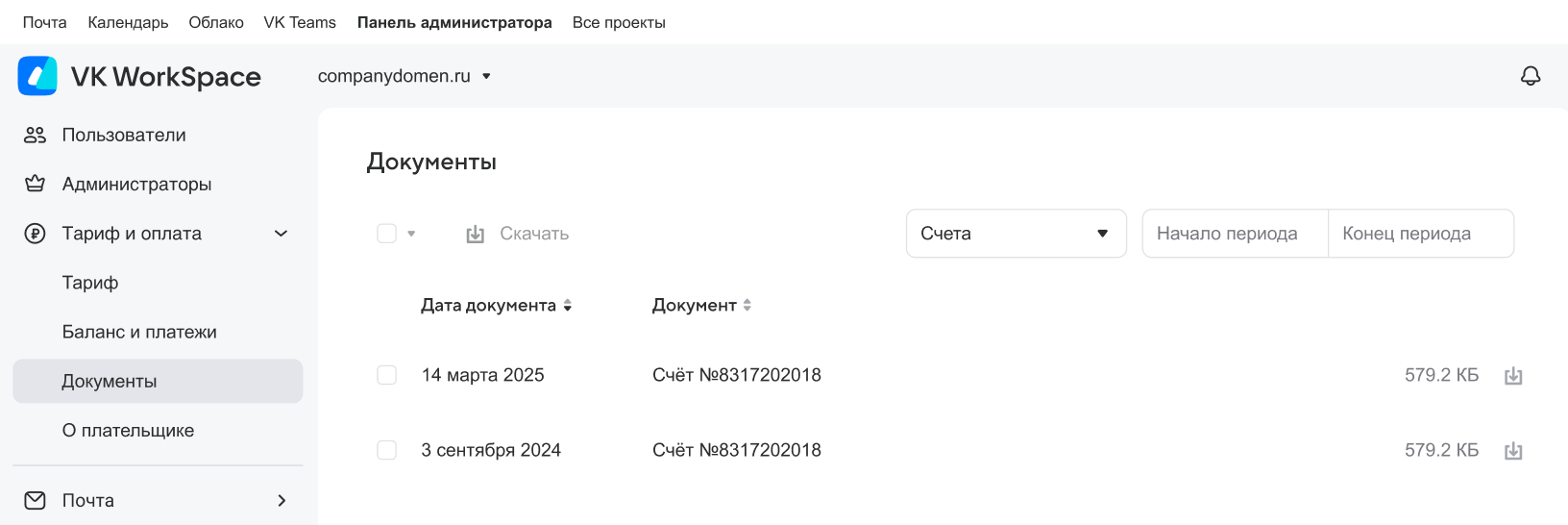This screenshot has width=1568, height=525.
Task: Open Все проекты in the top navigation
Action: (619, 22)
